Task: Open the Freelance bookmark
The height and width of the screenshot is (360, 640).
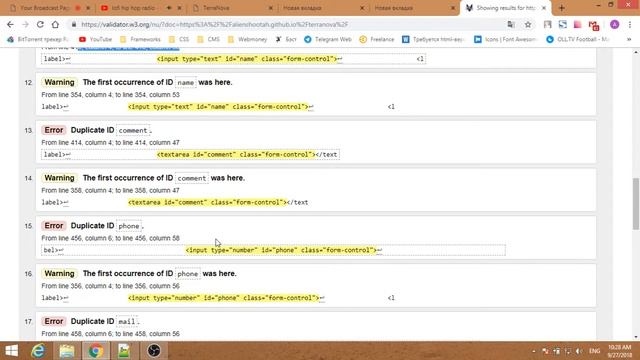Action: 377,39
